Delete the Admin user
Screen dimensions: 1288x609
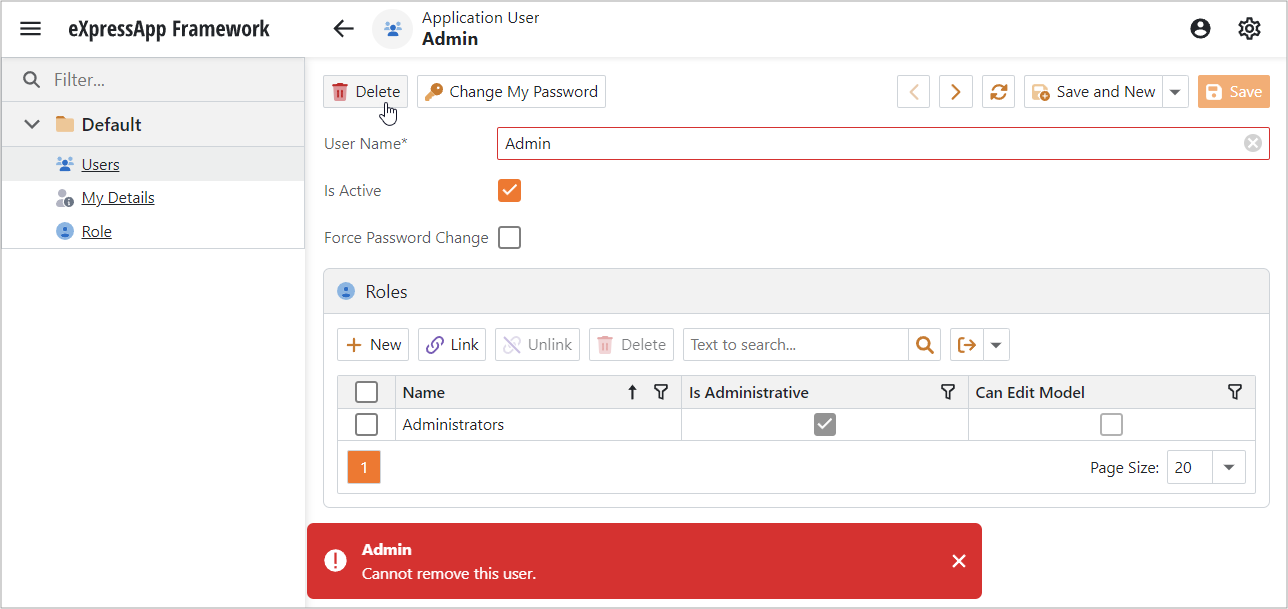pos(365,91)
